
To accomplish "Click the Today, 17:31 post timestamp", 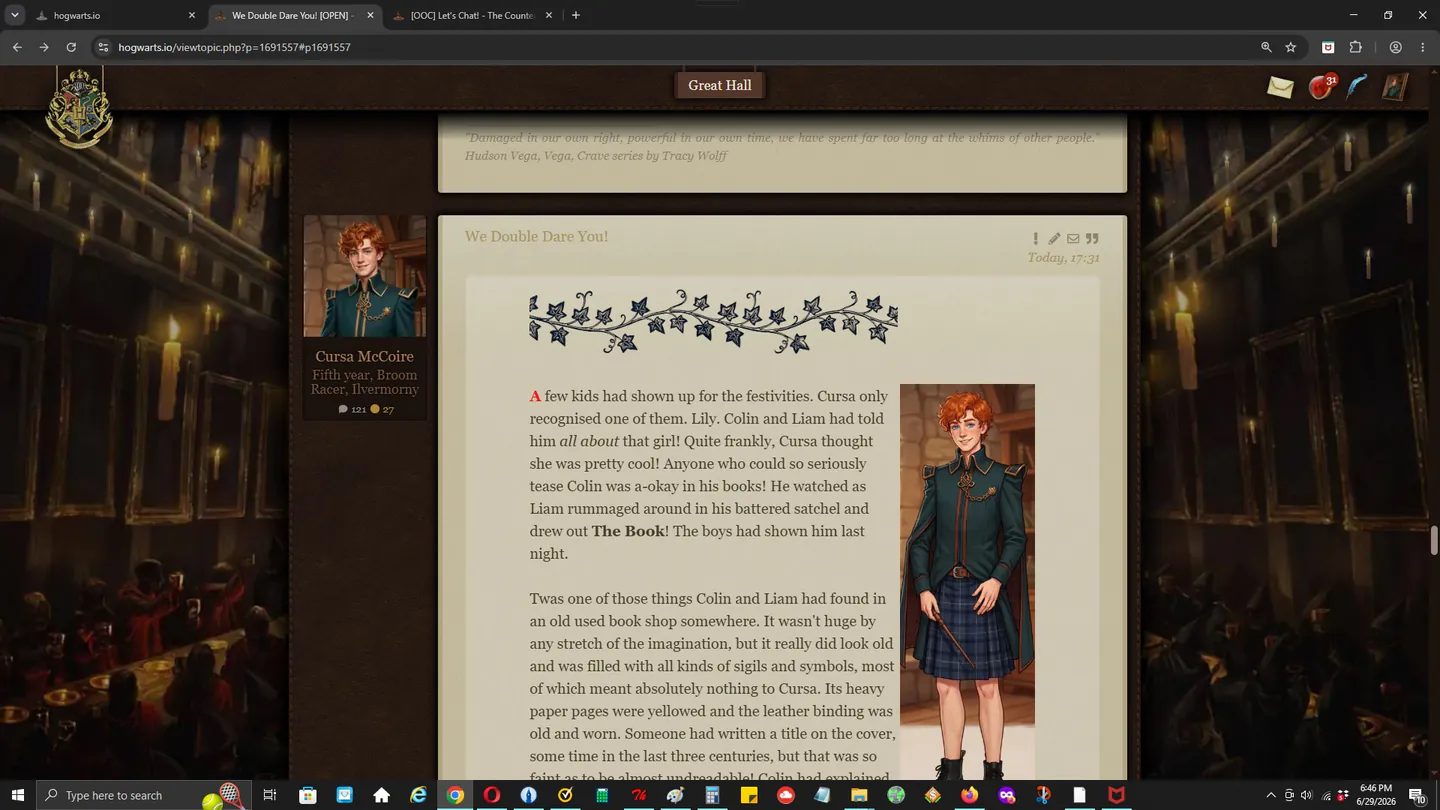I will click(1063, 258).
